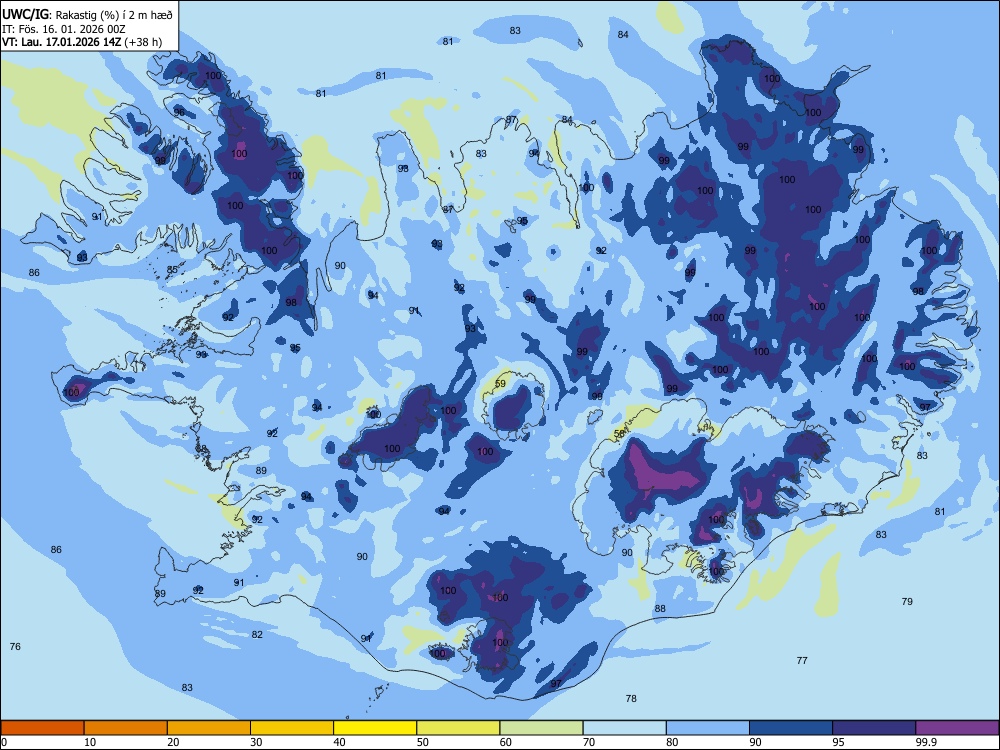Click the title 'UWC/IG: Rakastig (%) í 2 m hæð'
The height and width of the screenshot is (750, 1000).
click(87, 15)
